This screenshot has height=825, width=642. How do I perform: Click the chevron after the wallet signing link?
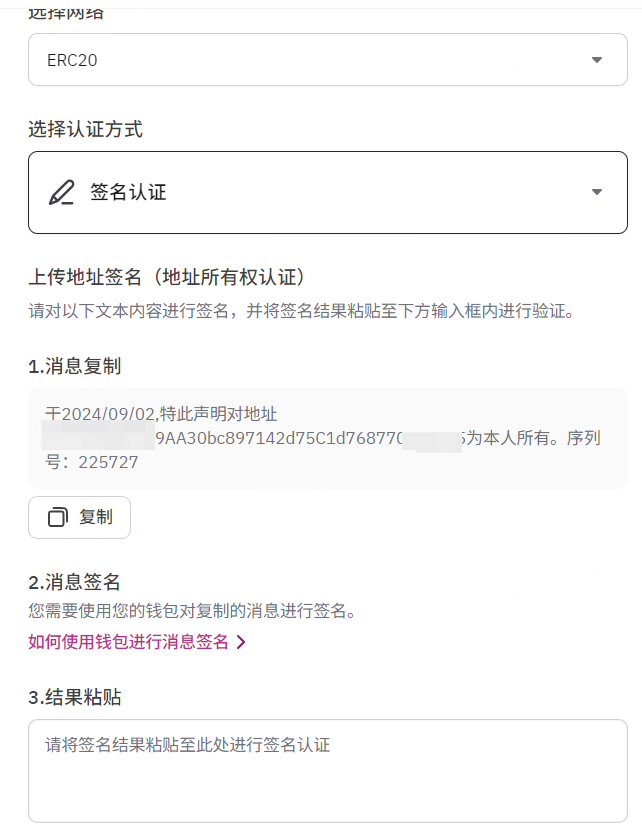click(x=241, y=642)
